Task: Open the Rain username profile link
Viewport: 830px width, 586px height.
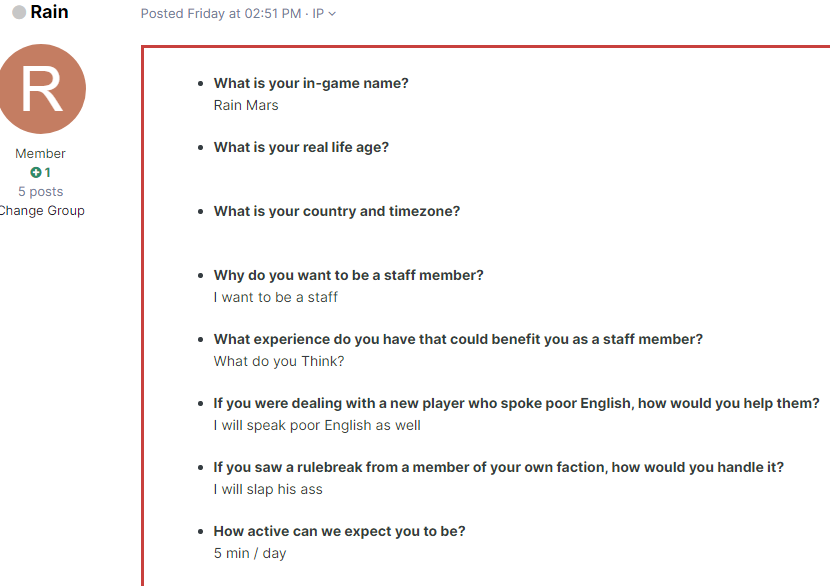Action: click(x=49, y=12)
